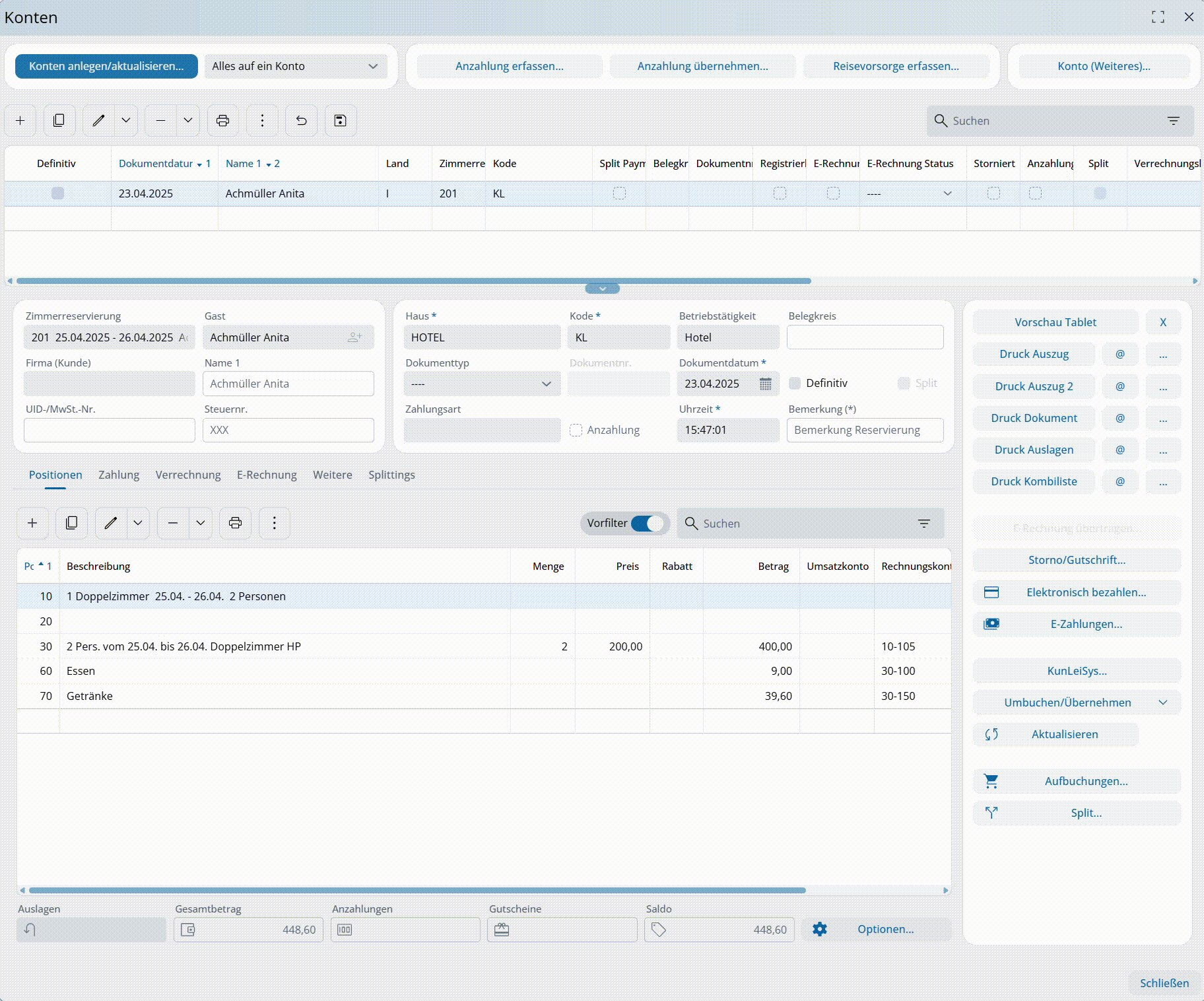Print the accounts list using the top printer icon
The image size is (1204, 1001).
223,121
